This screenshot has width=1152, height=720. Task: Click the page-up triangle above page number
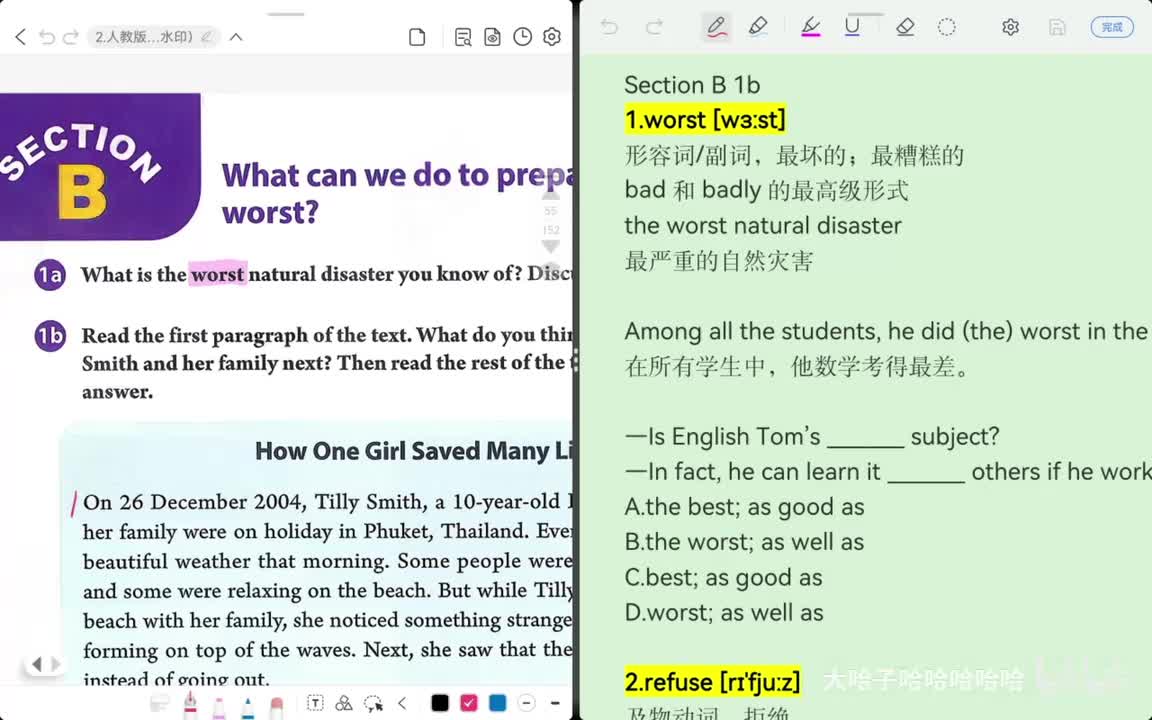point(551,195)
